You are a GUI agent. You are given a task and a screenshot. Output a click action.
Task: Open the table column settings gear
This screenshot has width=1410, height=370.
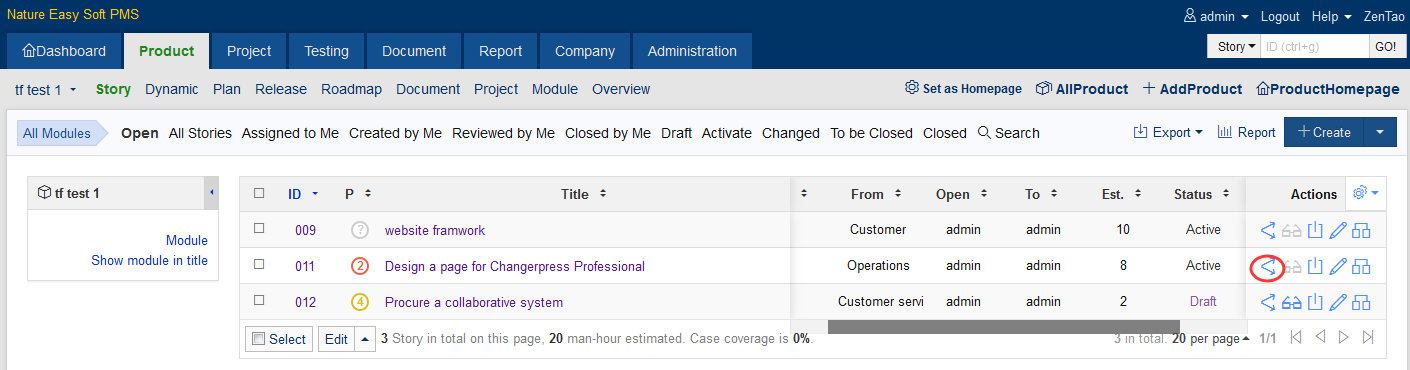pyautogui.click(x=1365, y=193)
